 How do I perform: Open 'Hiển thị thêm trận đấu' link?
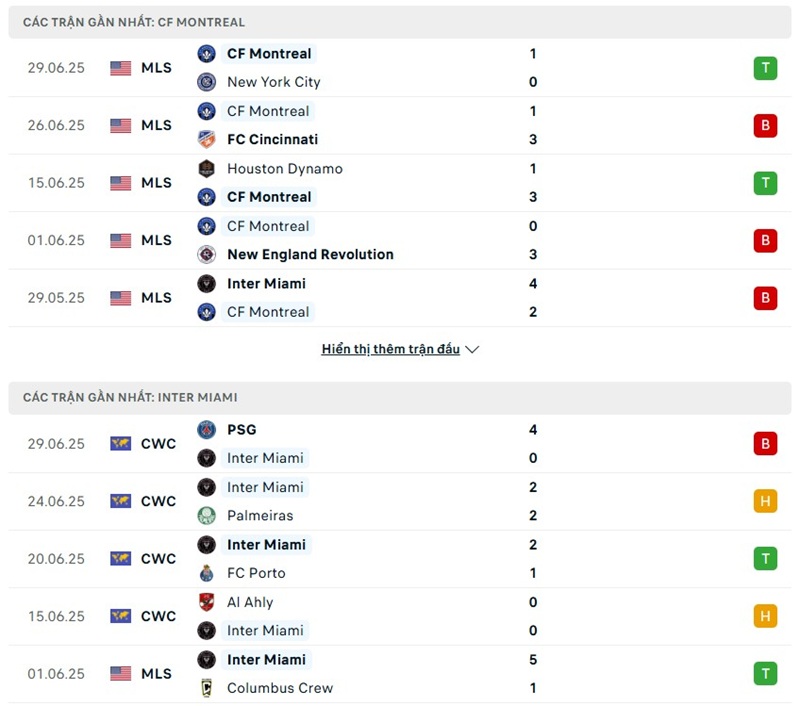click(390, 349)
